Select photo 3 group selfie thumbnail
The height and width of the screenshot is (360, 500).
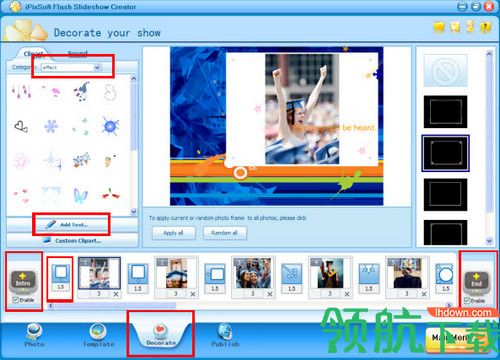coord(253,273)
